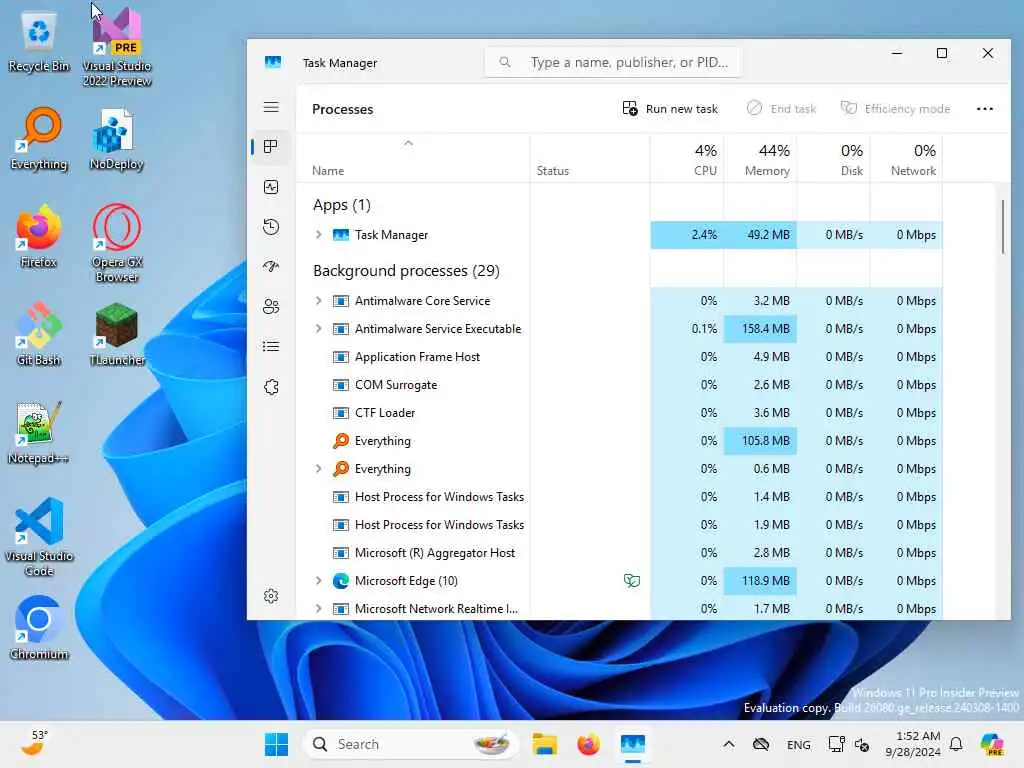The width and height of the screenshot is (1024, 768).
Task: Select the NoDeploy desktop icon
Action: [117, 140]
